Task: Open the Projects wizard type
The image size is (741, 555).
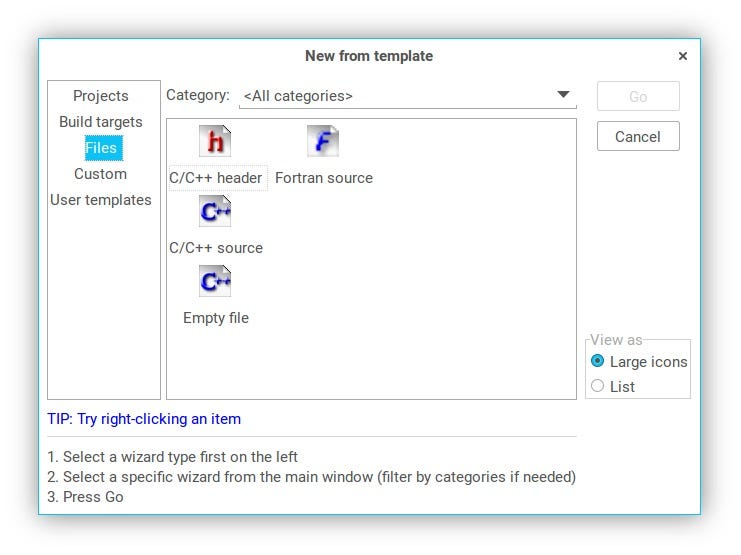Action: (101, 96)
